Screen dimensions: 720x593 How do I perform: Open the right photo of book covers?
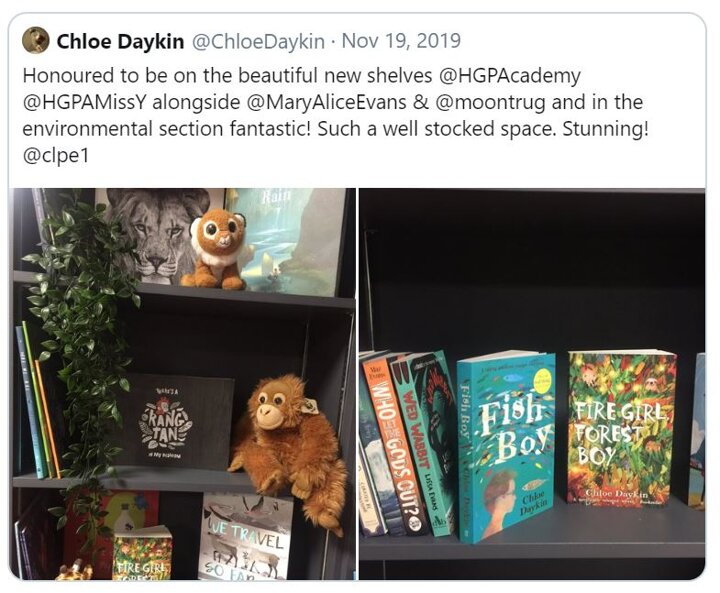(532, 384)
